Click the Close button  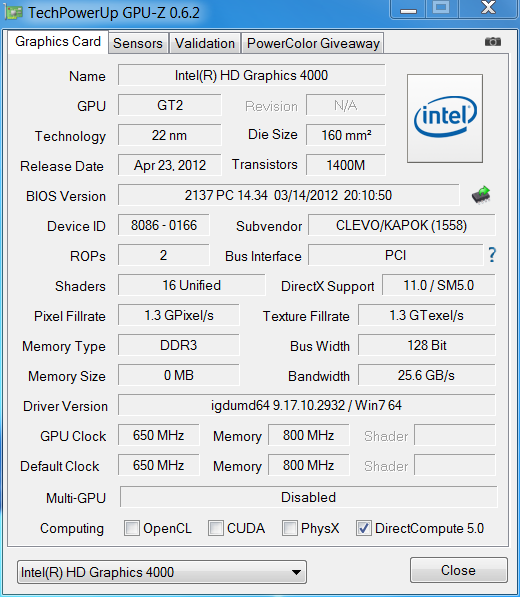coord(459,570)
